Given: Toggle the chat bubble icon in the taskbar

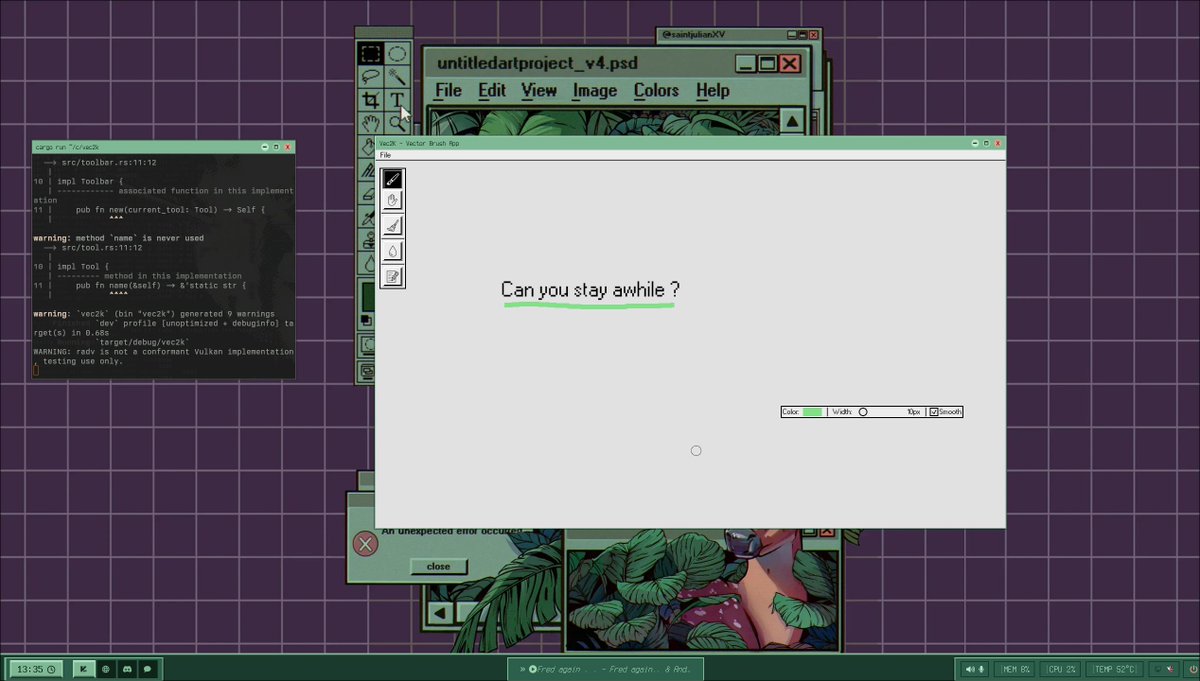Looking at the screenshot, I should pos(147,668).
